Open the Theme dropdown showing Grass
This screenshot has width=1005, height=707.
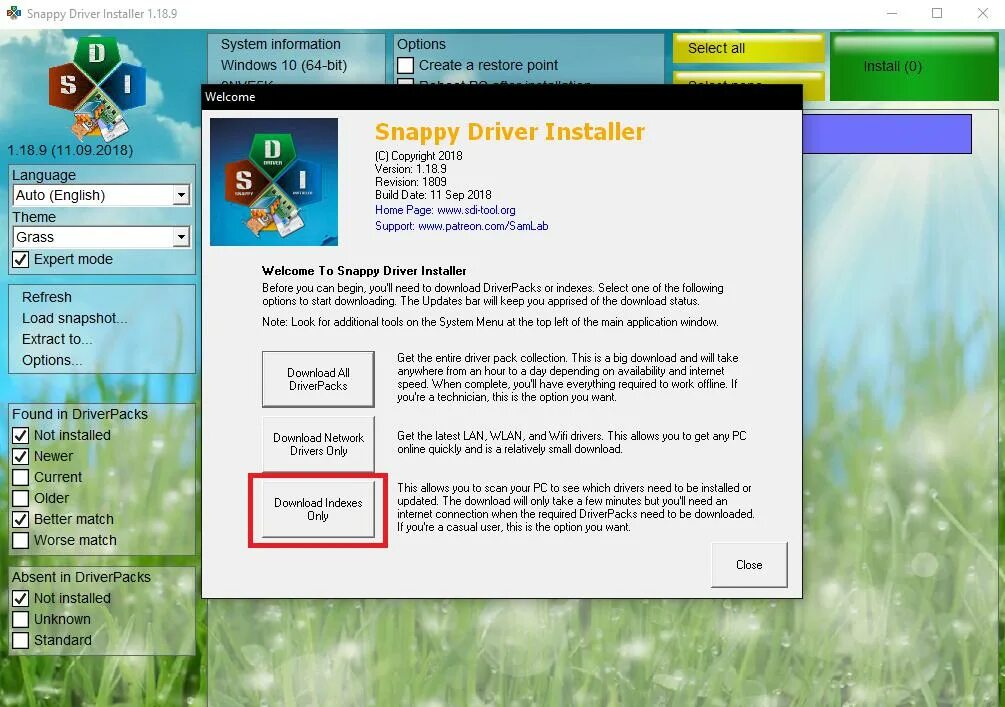[101, 237]
